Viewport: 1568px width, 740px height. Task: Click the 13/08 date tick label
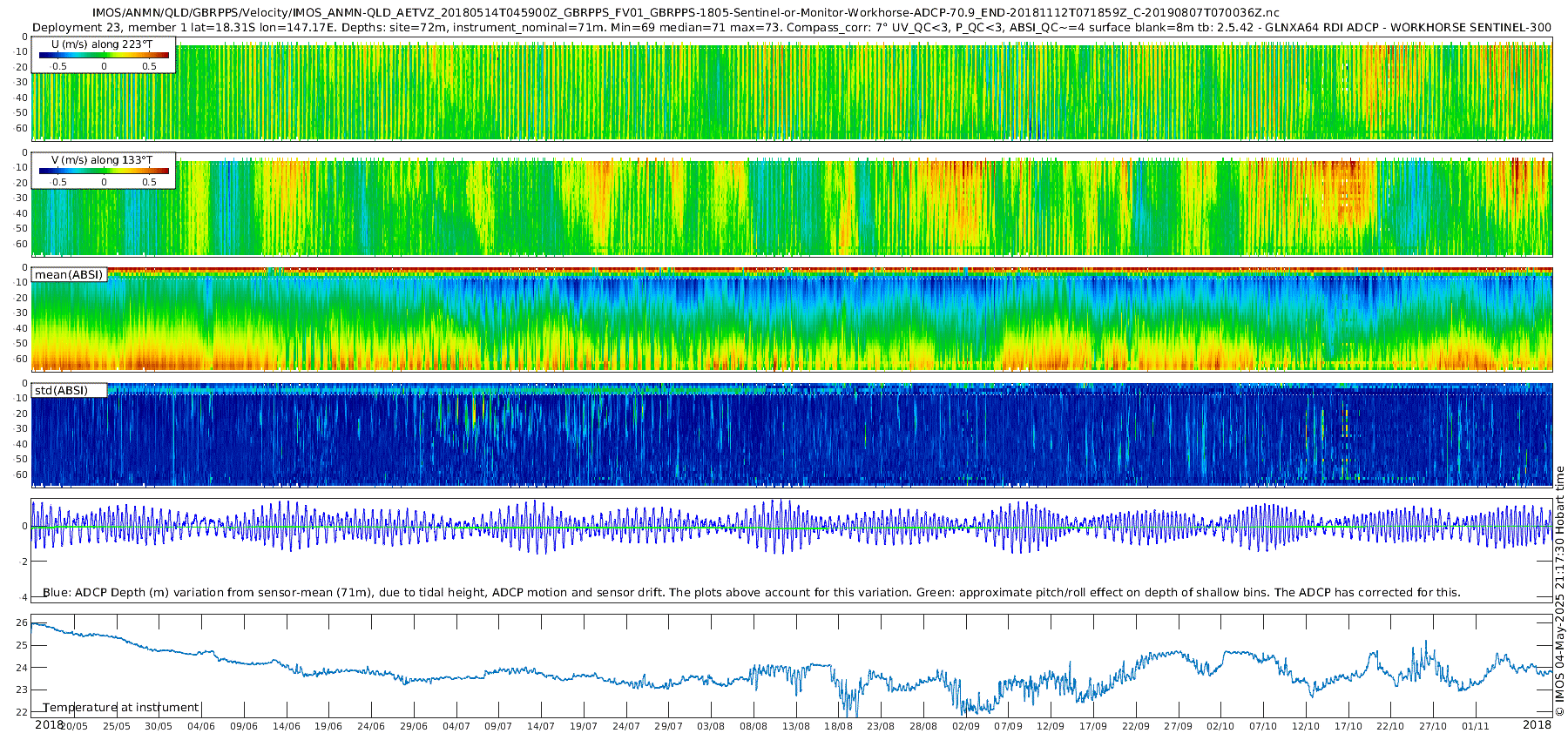tap(795, 726)
